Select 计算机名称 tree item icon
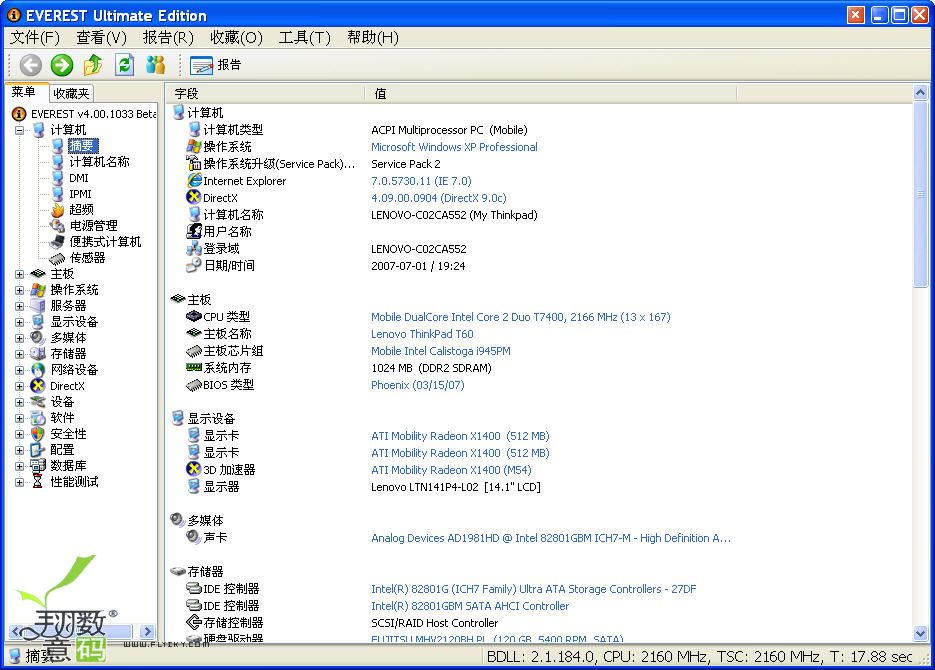The image size is (935, 670). point(57,162)
